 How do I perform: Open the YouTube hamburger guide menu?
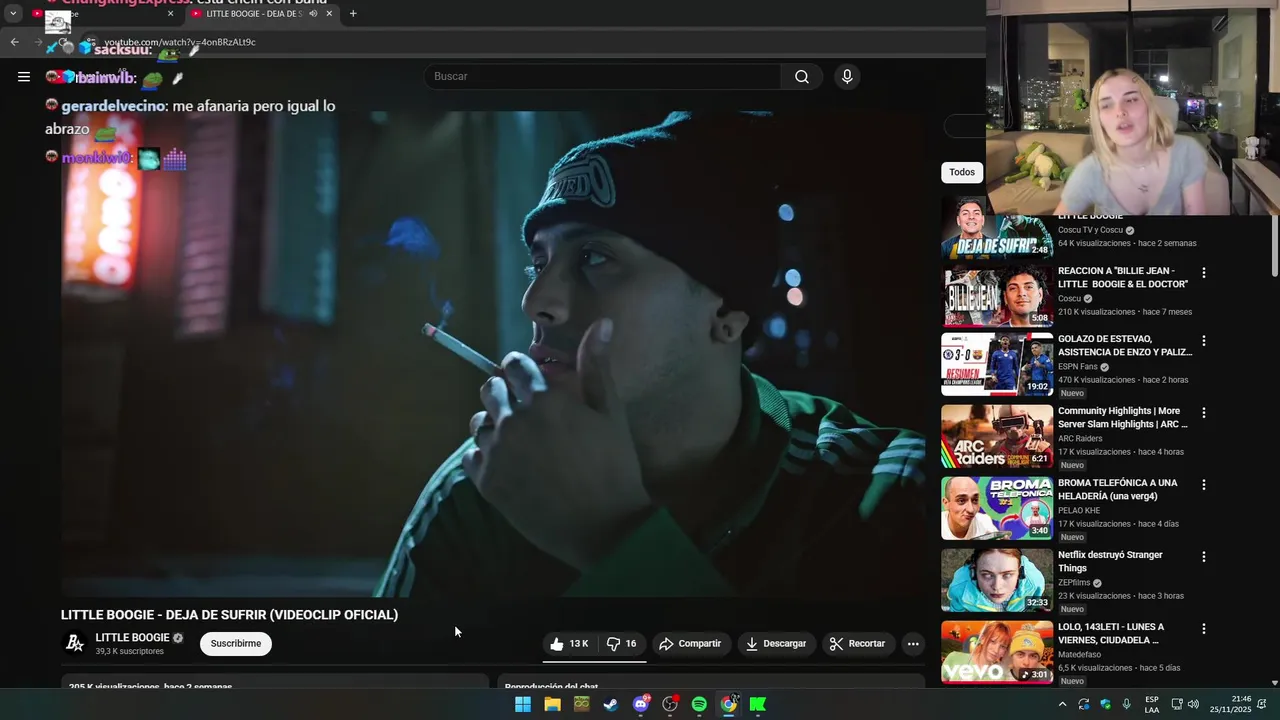[x=24, y=77]
